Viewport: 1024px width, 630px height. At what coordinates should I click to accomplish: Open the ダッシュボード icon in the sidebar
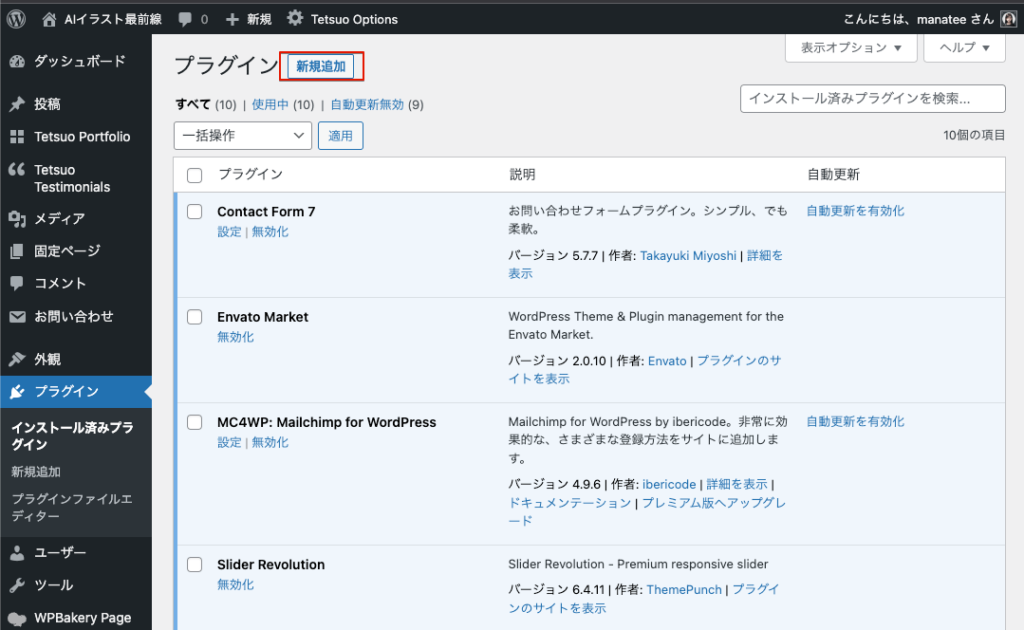17,61
